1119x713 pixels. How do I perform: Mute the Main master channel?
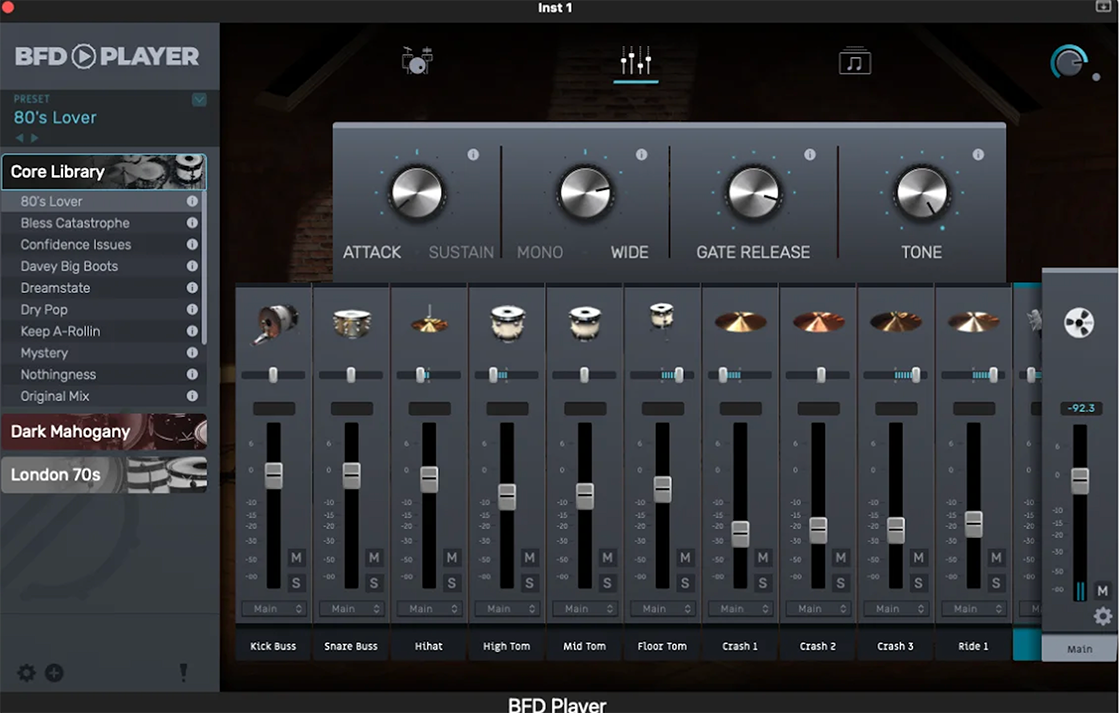click(x=1103, y=590)
